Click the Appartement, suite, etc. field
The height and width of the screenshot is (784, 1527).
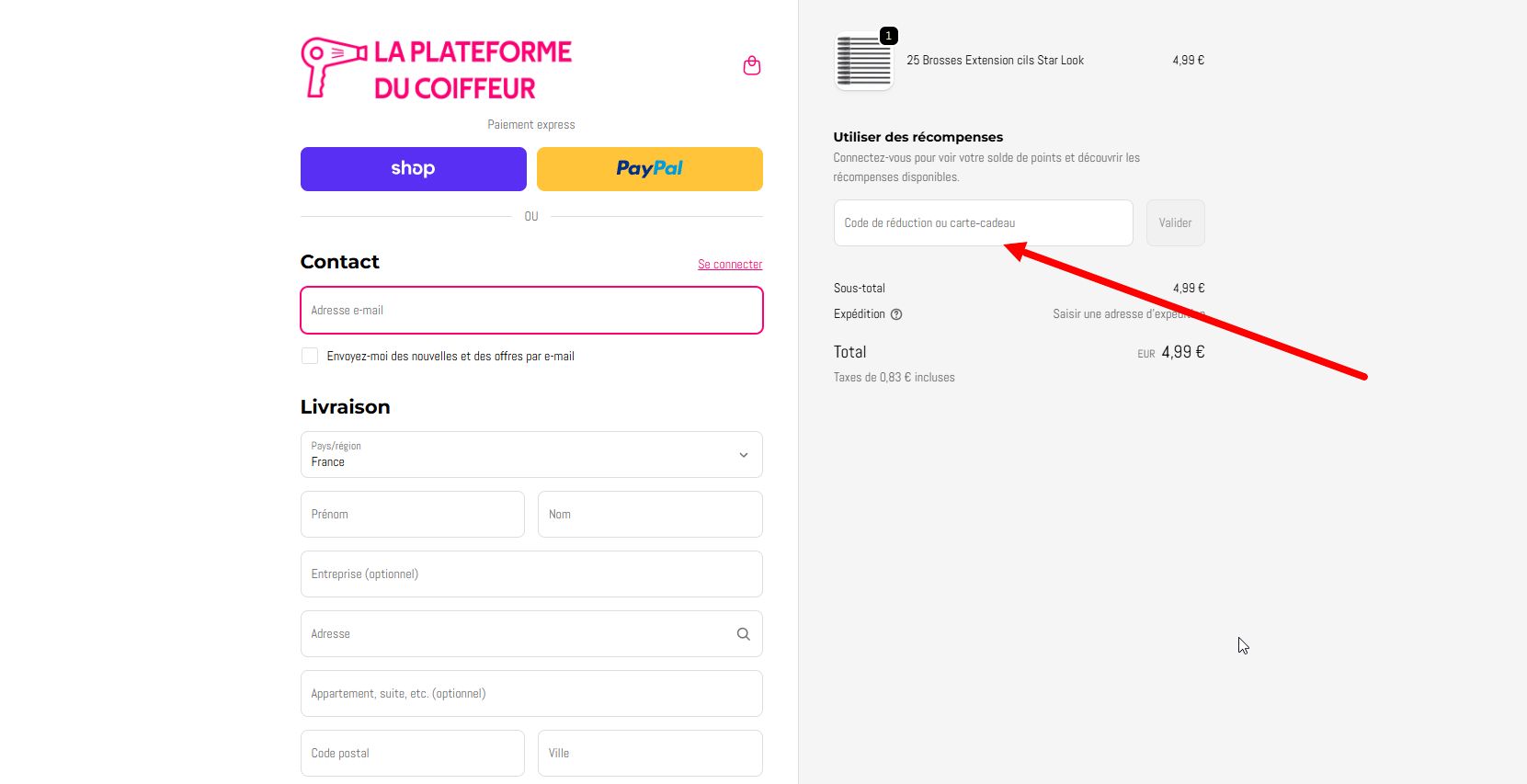point(531,694)
